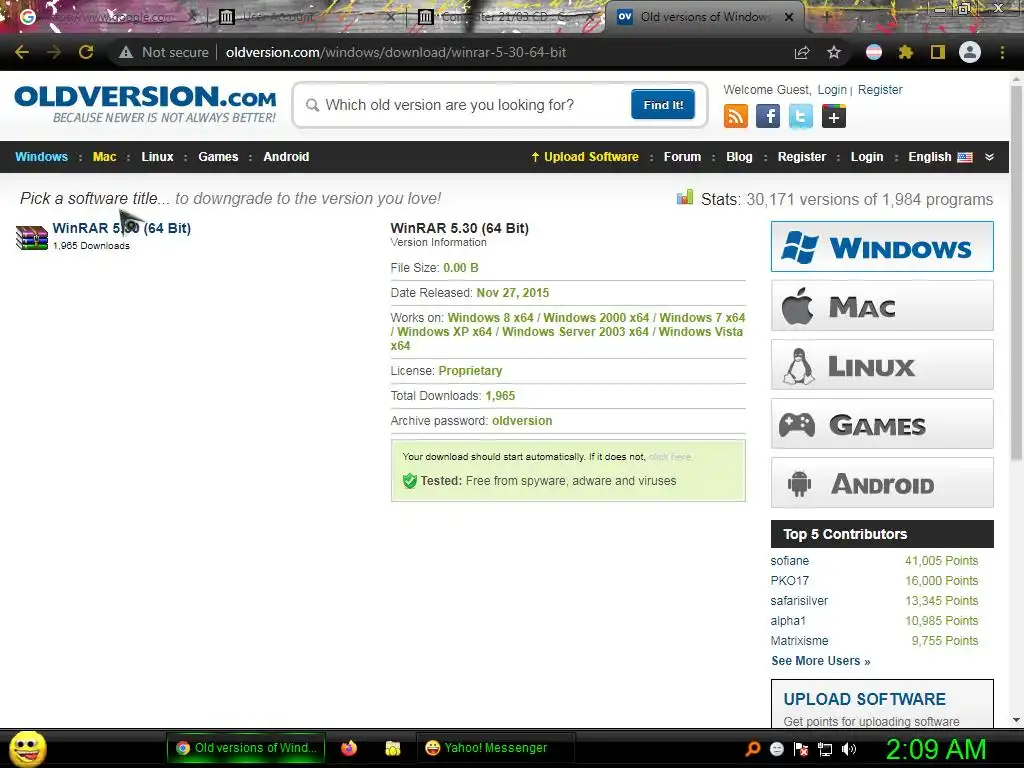Open the Chrome profile avatar icon
The image size is (1024, 768).
pyautogui.click(x=970, y=52)
